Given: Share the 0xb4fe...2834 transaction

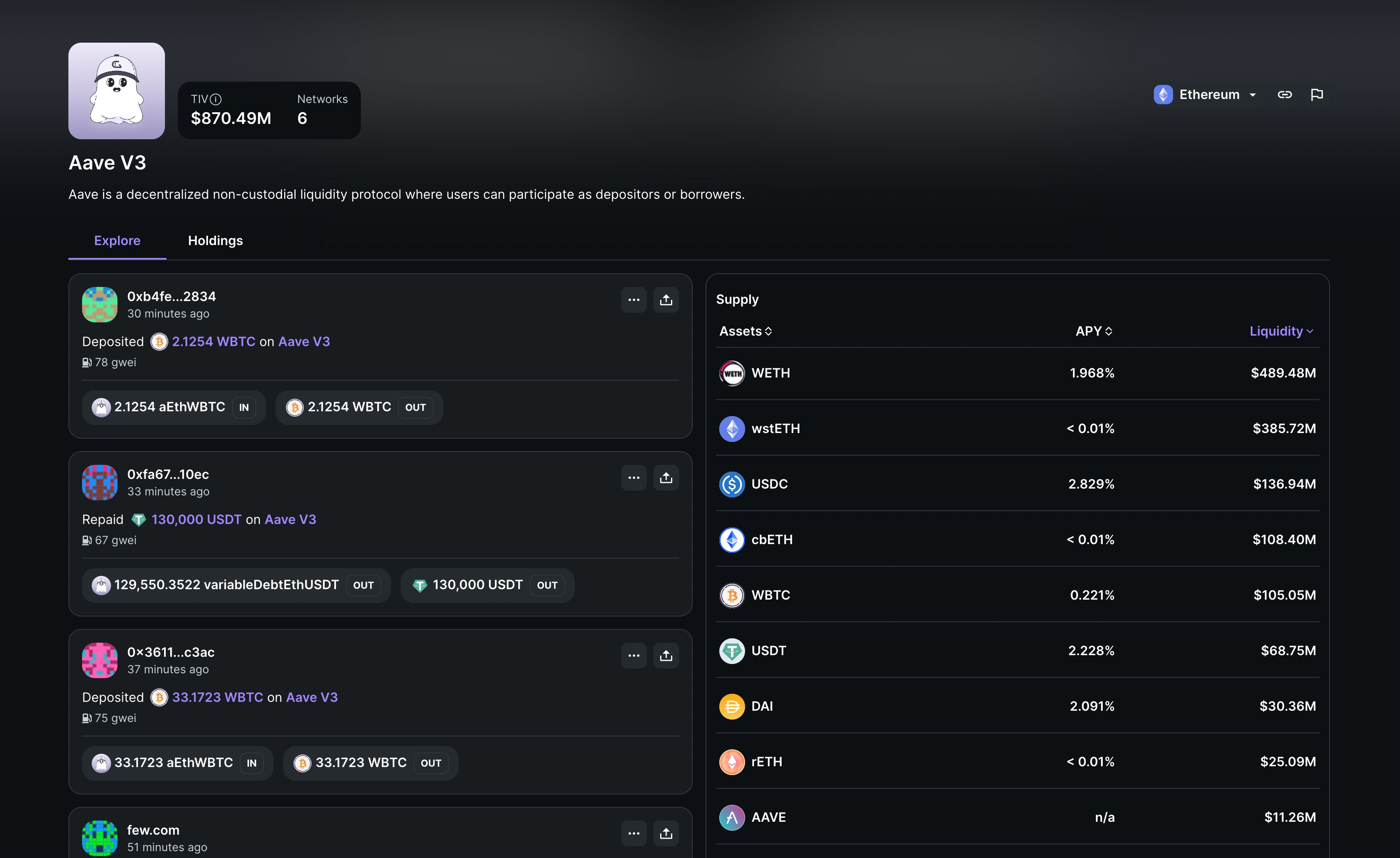Looking at the screenshot, I should pos(666,299).
